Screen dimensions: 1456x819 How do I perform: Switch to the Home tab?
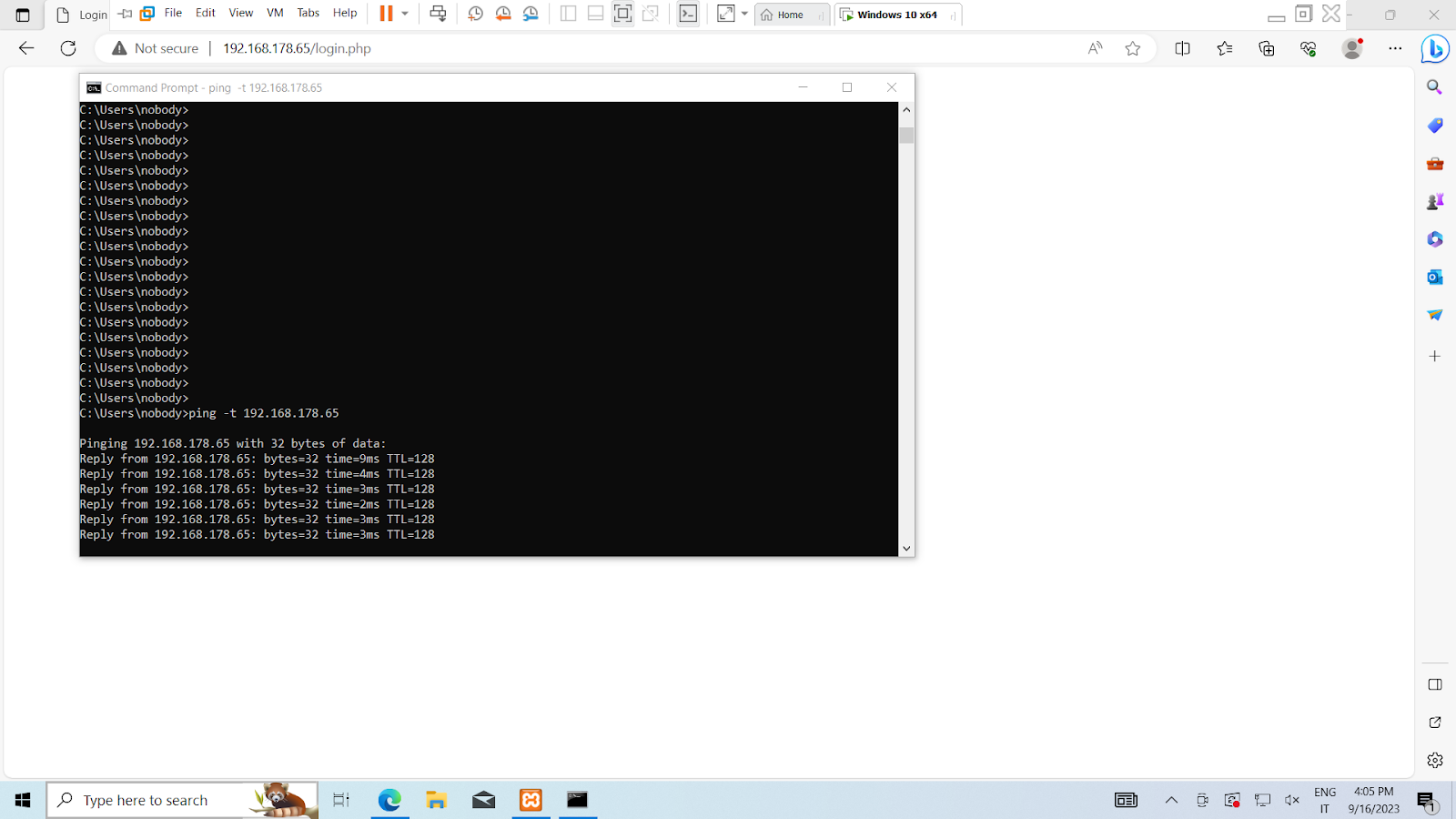tap(790, 15)
